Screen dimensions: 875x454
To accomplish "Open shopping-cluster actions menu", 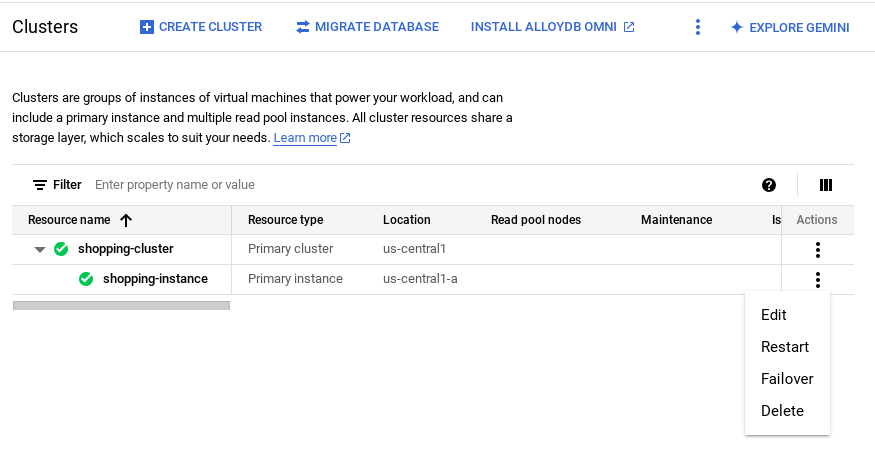I will point(818,250).
